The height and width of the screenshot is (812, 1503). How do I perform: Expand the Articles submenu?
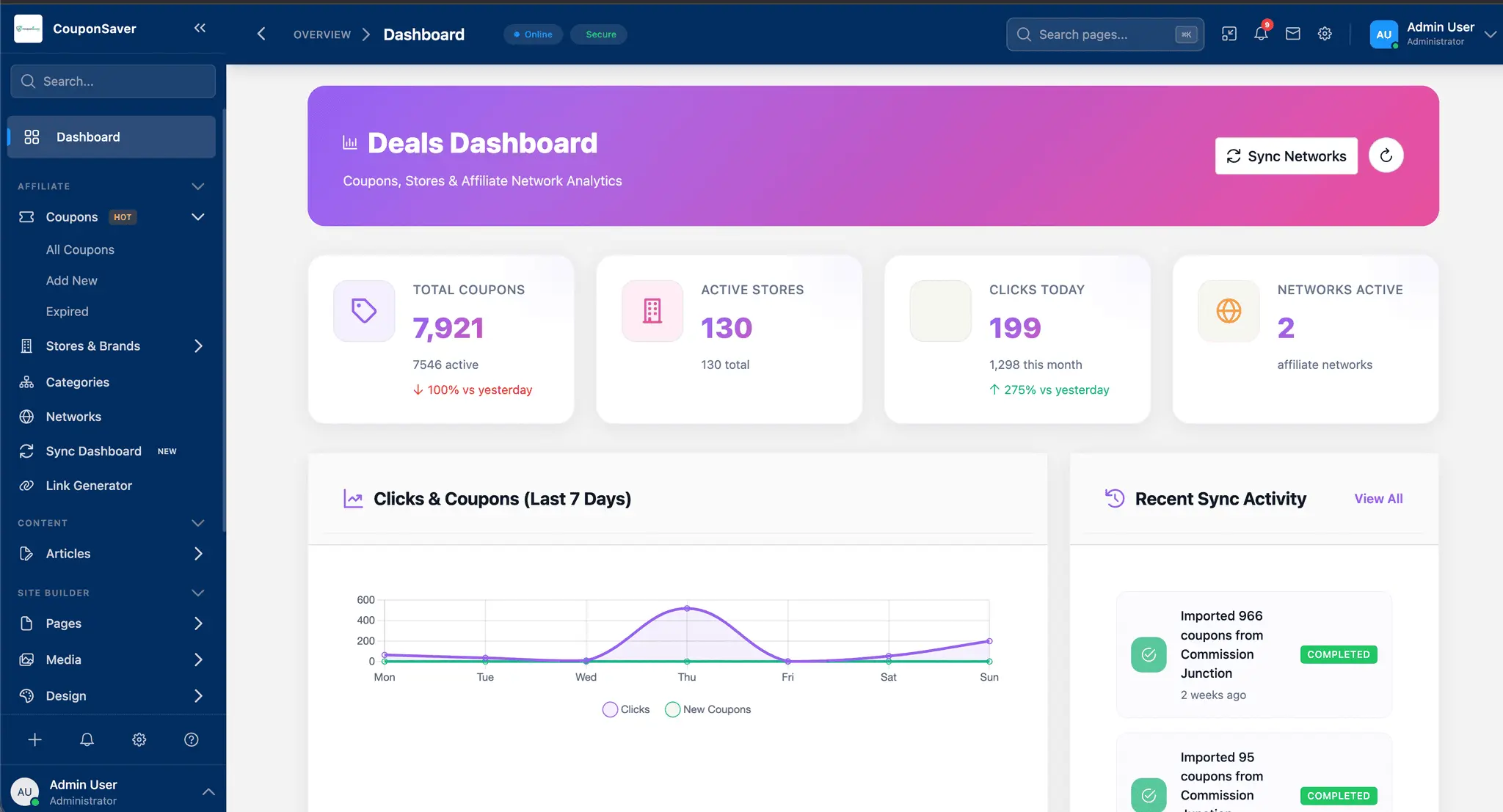(x=198, y=553)
